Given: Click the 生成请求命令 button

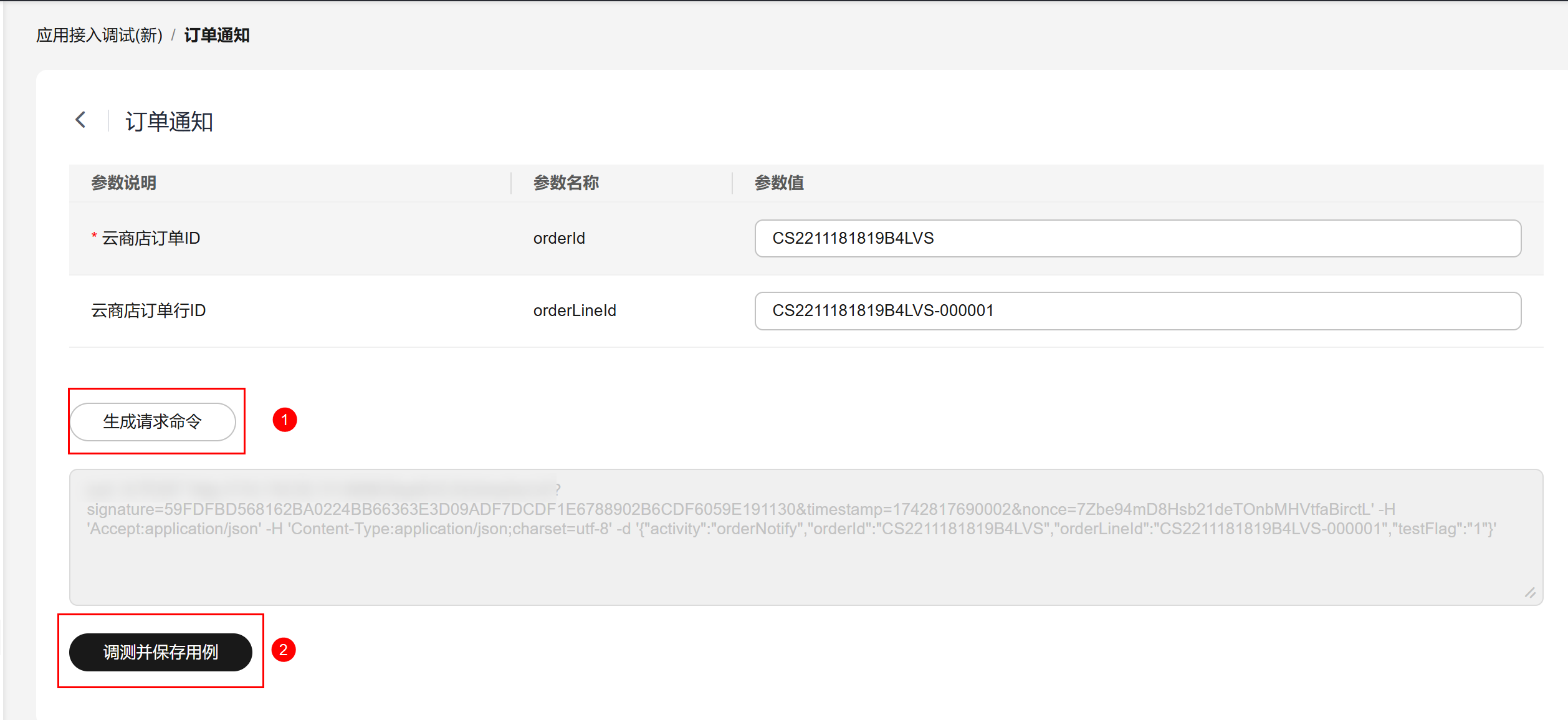Looking at the screenshot, I should 153,421.
